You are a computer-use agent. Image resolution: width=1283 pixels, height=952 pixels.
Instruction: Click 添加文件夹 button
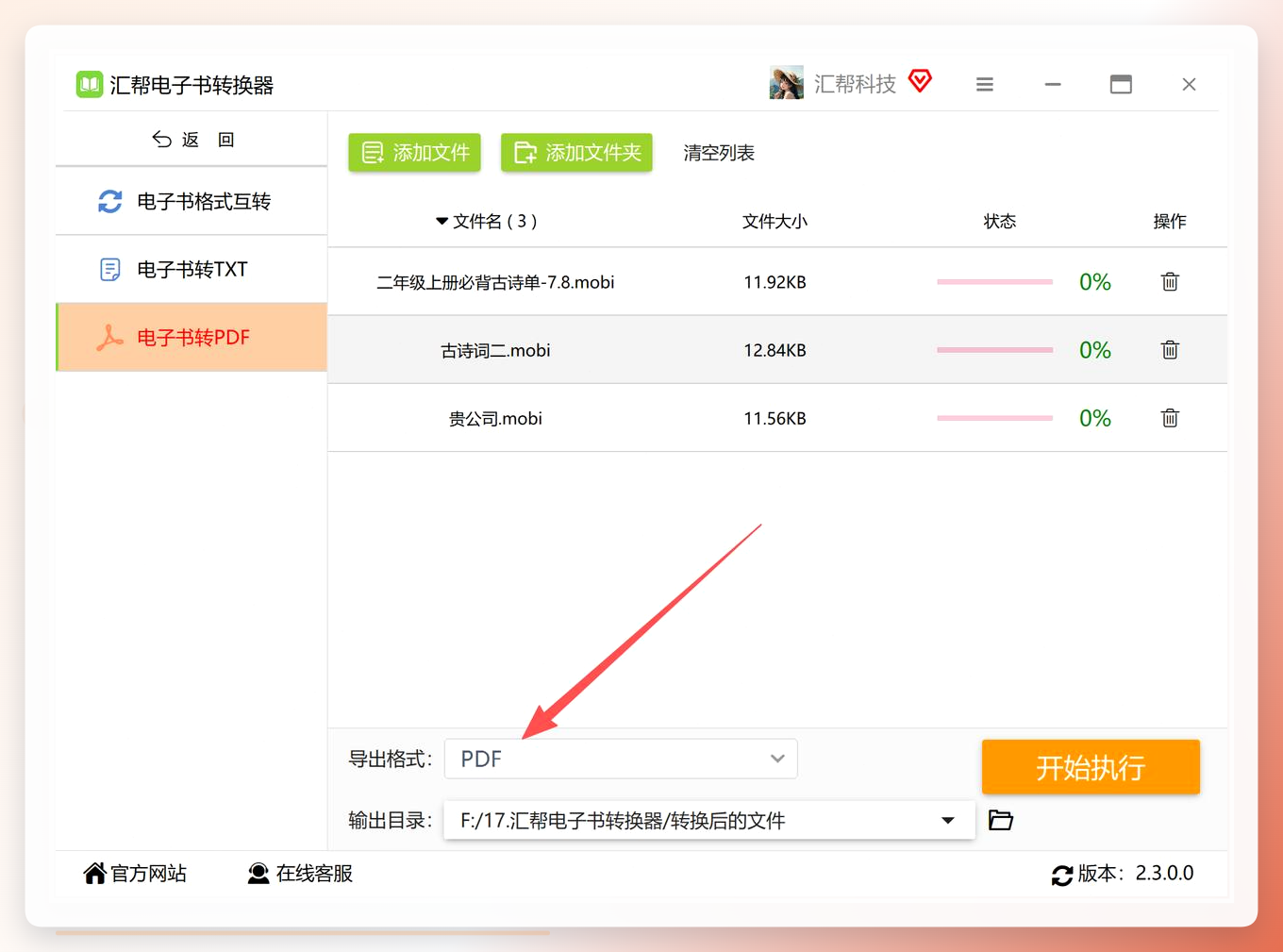[x=576, y=153]
